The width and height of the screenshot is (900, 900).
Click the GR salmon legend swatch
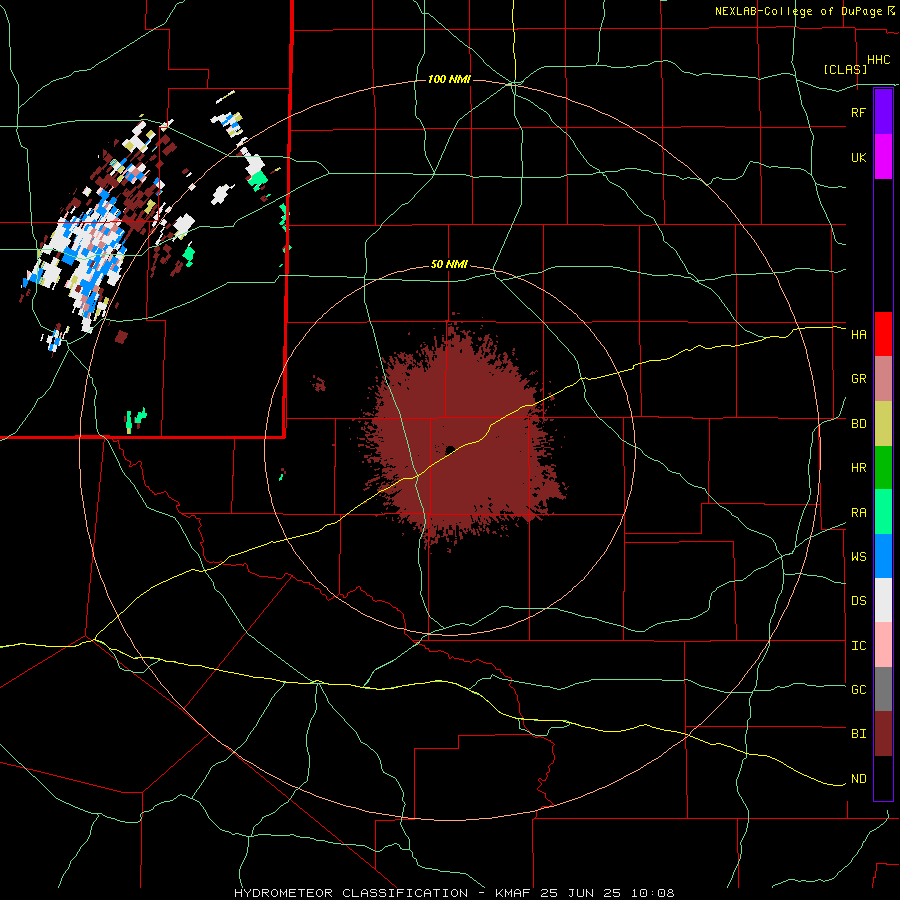[883, 379]
